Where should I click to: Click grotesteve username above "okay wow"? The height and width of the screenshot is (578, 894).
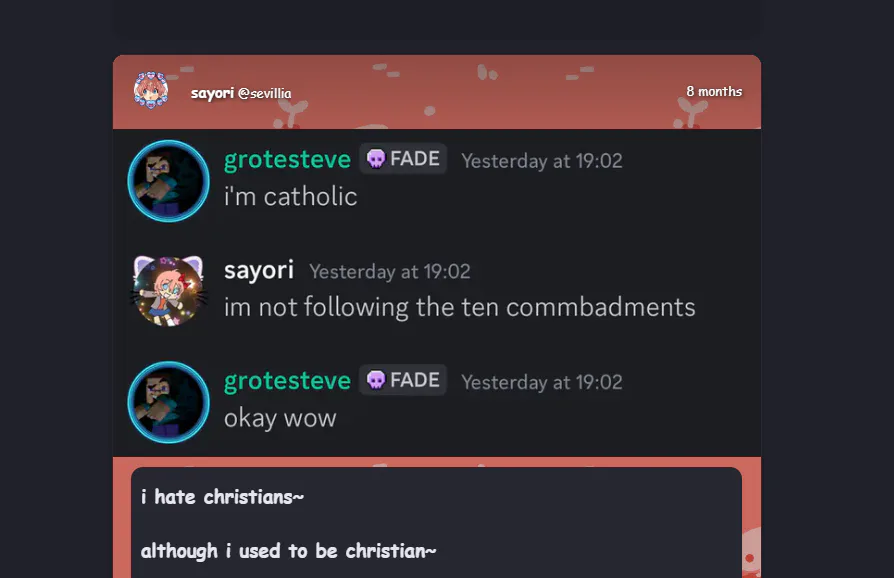click(x=287, y=381)
